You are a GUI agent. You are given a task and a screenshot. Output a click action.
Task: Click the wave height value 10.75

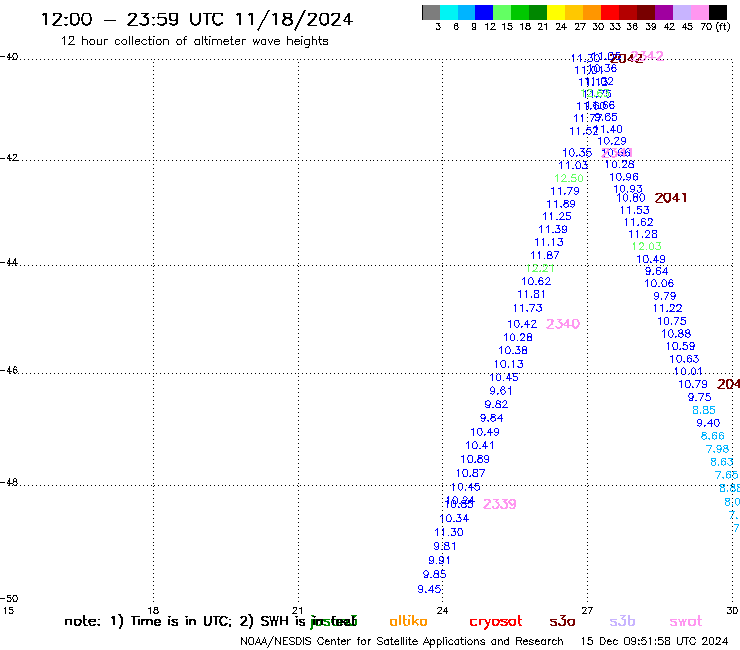pos(672,321)
